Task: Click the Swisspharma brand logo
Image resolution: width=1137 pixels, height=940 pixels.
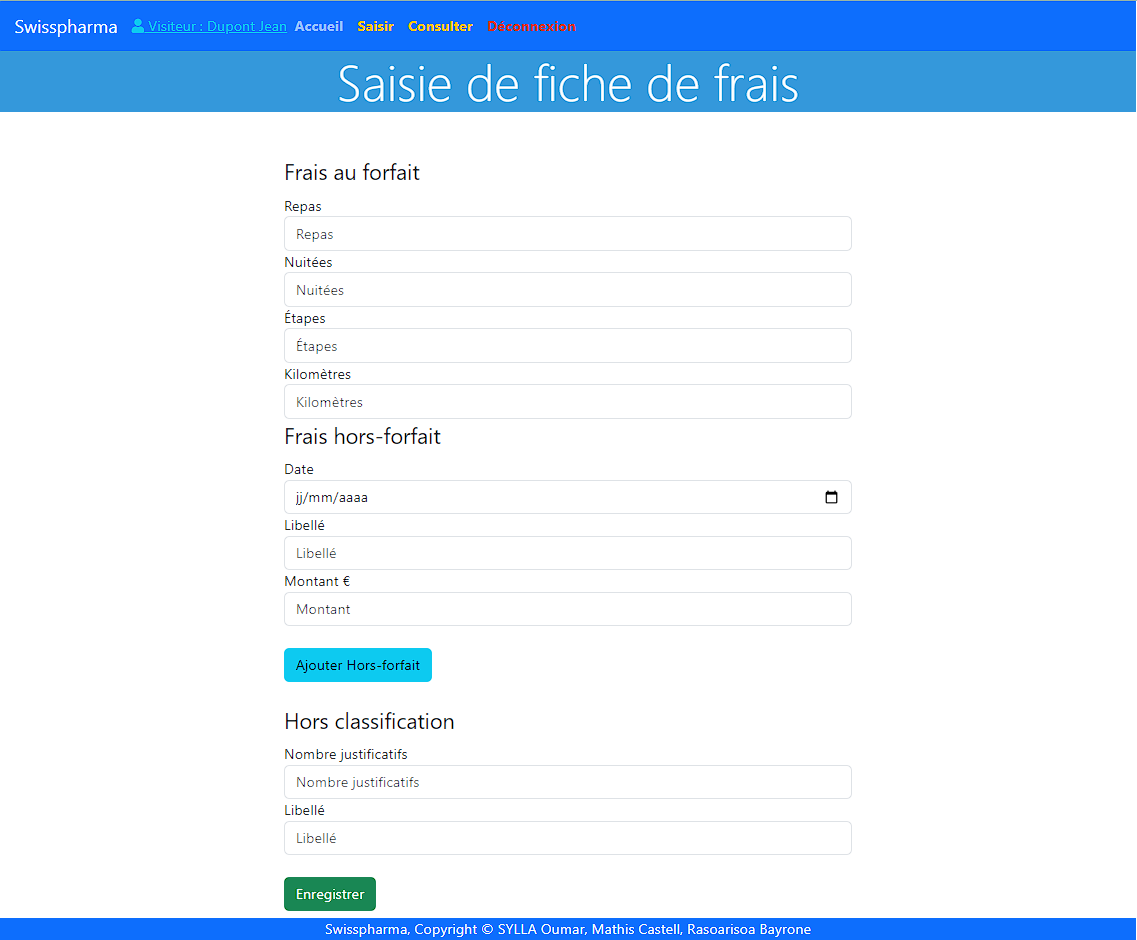Action: [66, 27]
